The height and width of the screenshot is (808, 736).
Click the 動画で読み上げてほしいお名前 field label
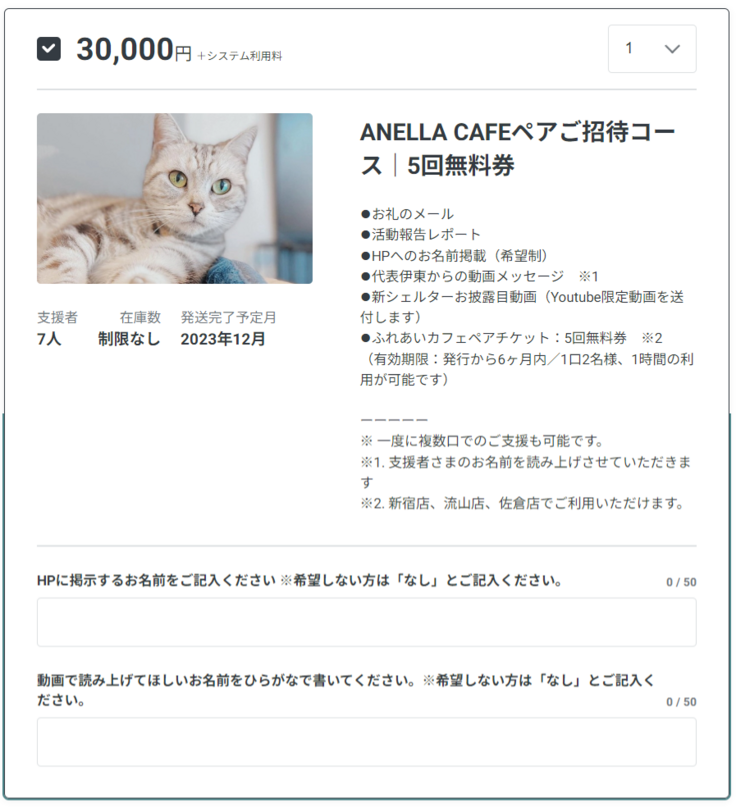[x=345, y=690]
